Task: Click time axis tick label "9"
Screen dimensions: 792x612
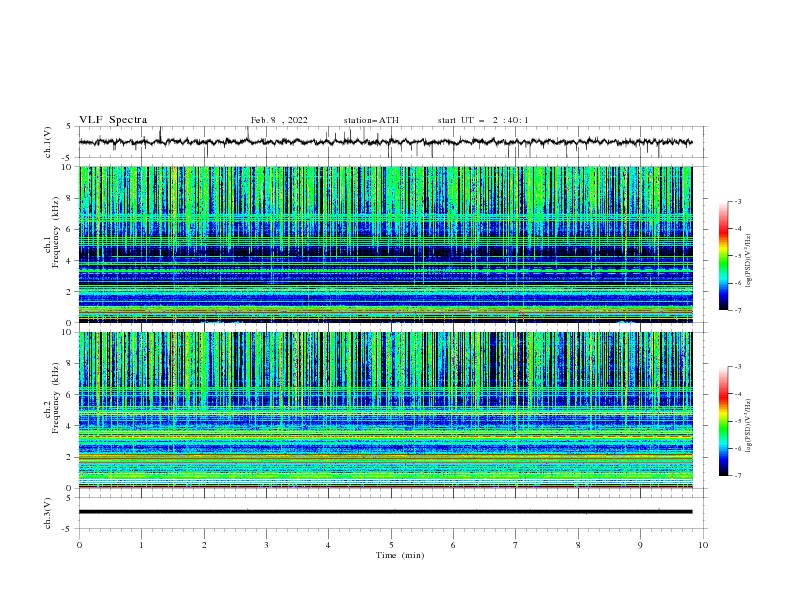Action: point(640,545)
